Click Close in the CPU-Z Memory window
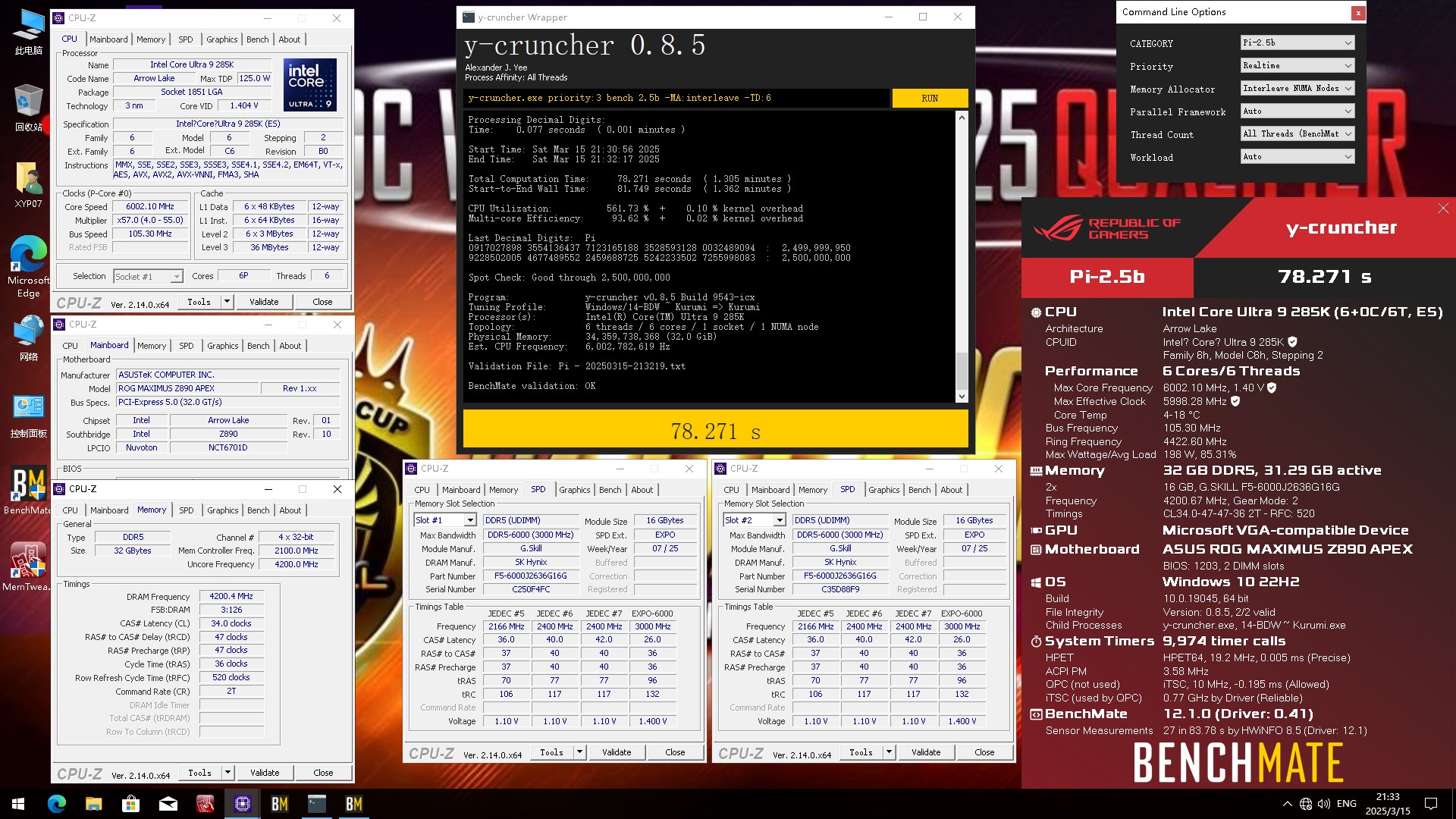This screenshot has height=819, width=1456. click(323, 773)
